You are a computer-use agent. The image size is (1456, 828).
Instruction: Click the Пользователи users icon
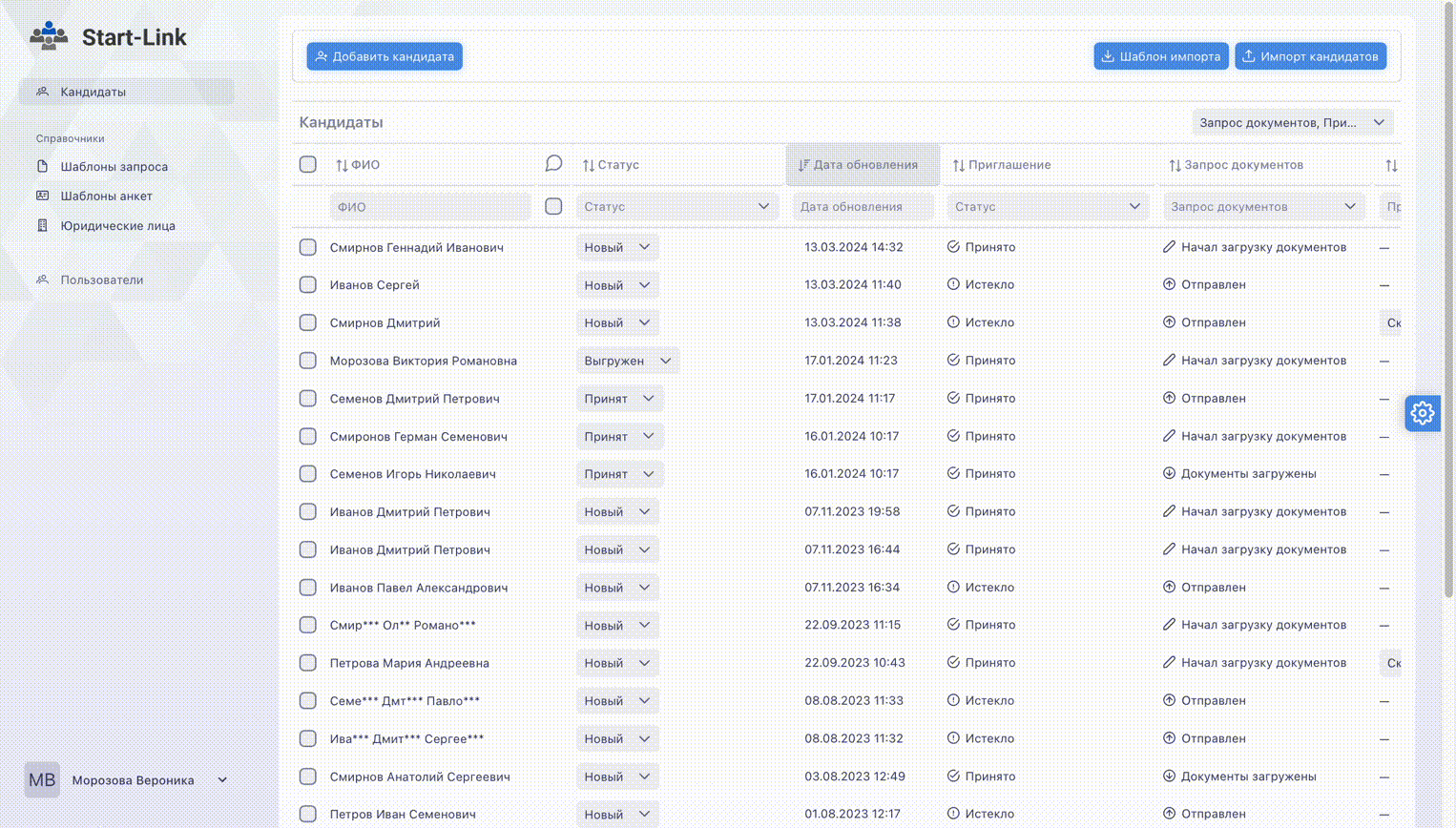(x=42, y=279)
